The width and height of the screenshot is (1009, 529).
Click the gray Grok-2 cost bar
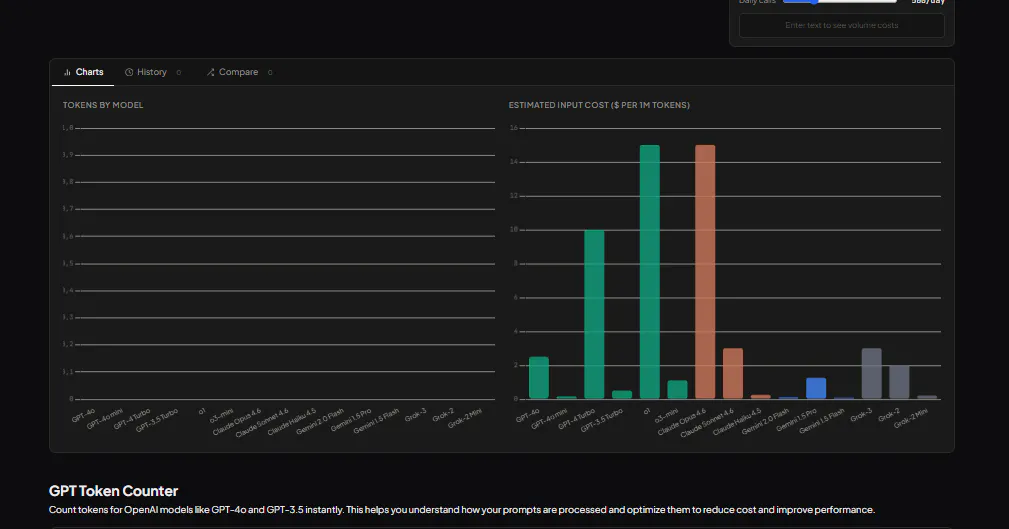(x=899, y=382)
